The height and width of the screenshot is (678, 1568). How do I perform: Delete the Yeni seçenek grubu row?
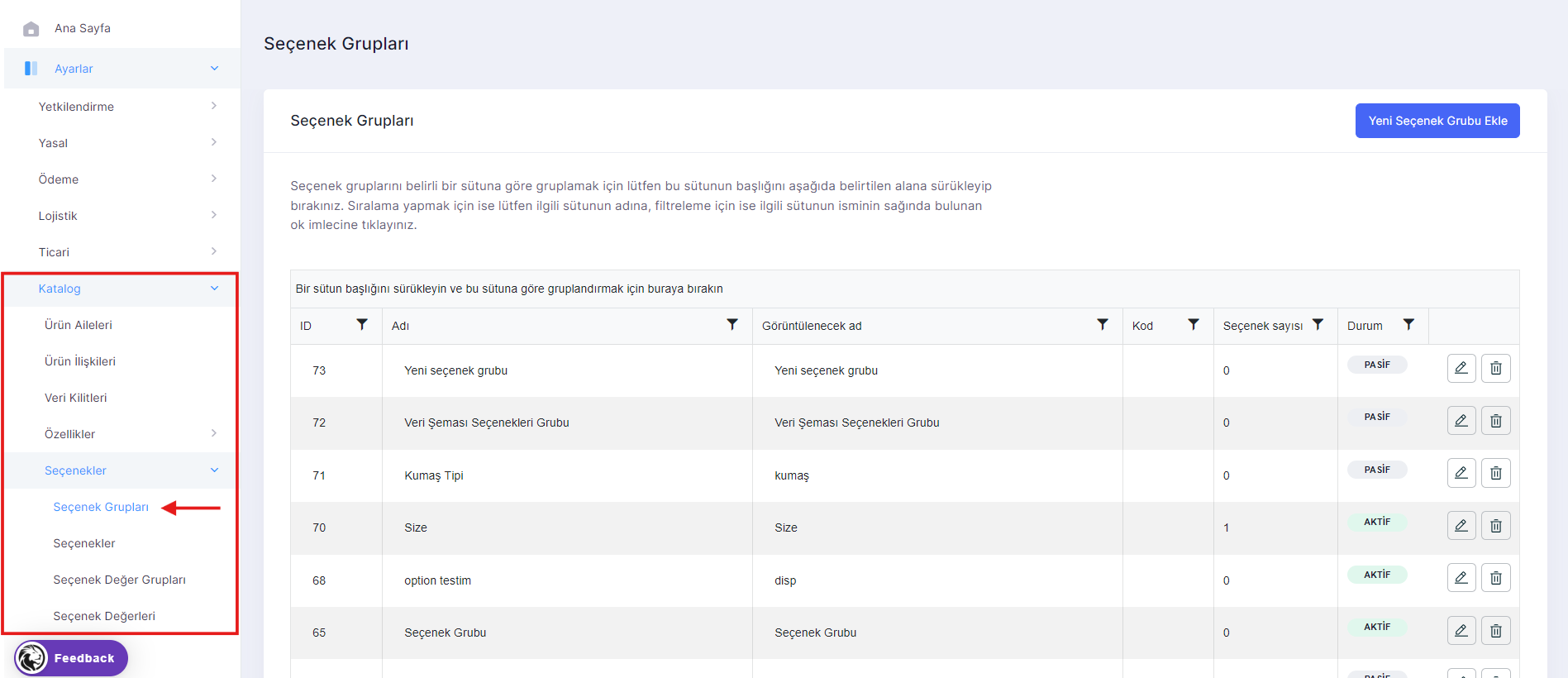coord(1496,368)
